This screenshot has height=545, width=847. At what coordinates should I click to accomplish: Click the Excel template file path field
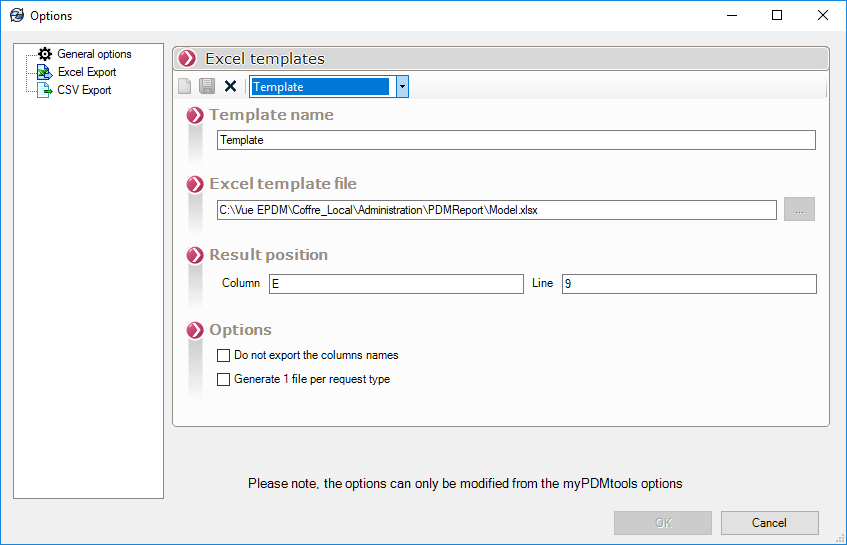point(496,210)
